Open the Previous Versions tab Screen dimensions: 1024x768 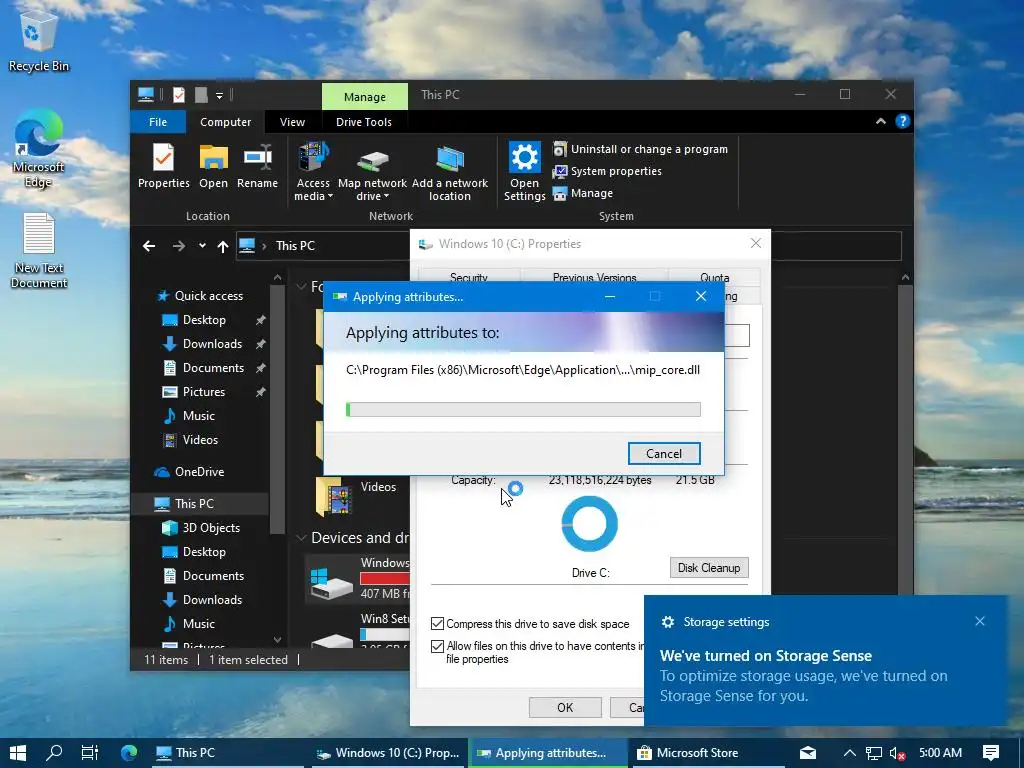[x=594, y=277]
